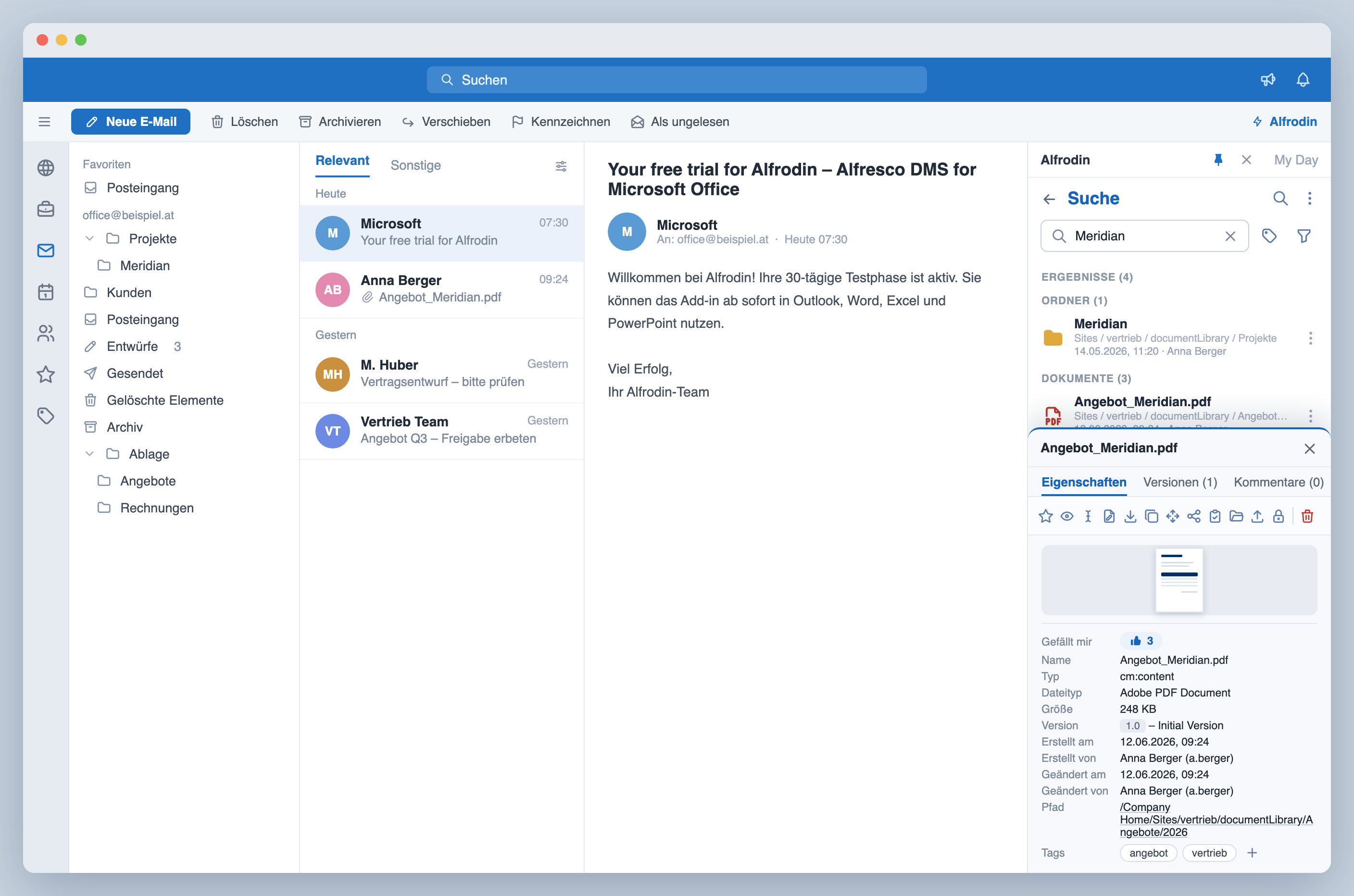This screenshot has height=896, width=1354.
Task: Open the three-dot menu for Meridian folder result
Action: (x=1310, y=338)
